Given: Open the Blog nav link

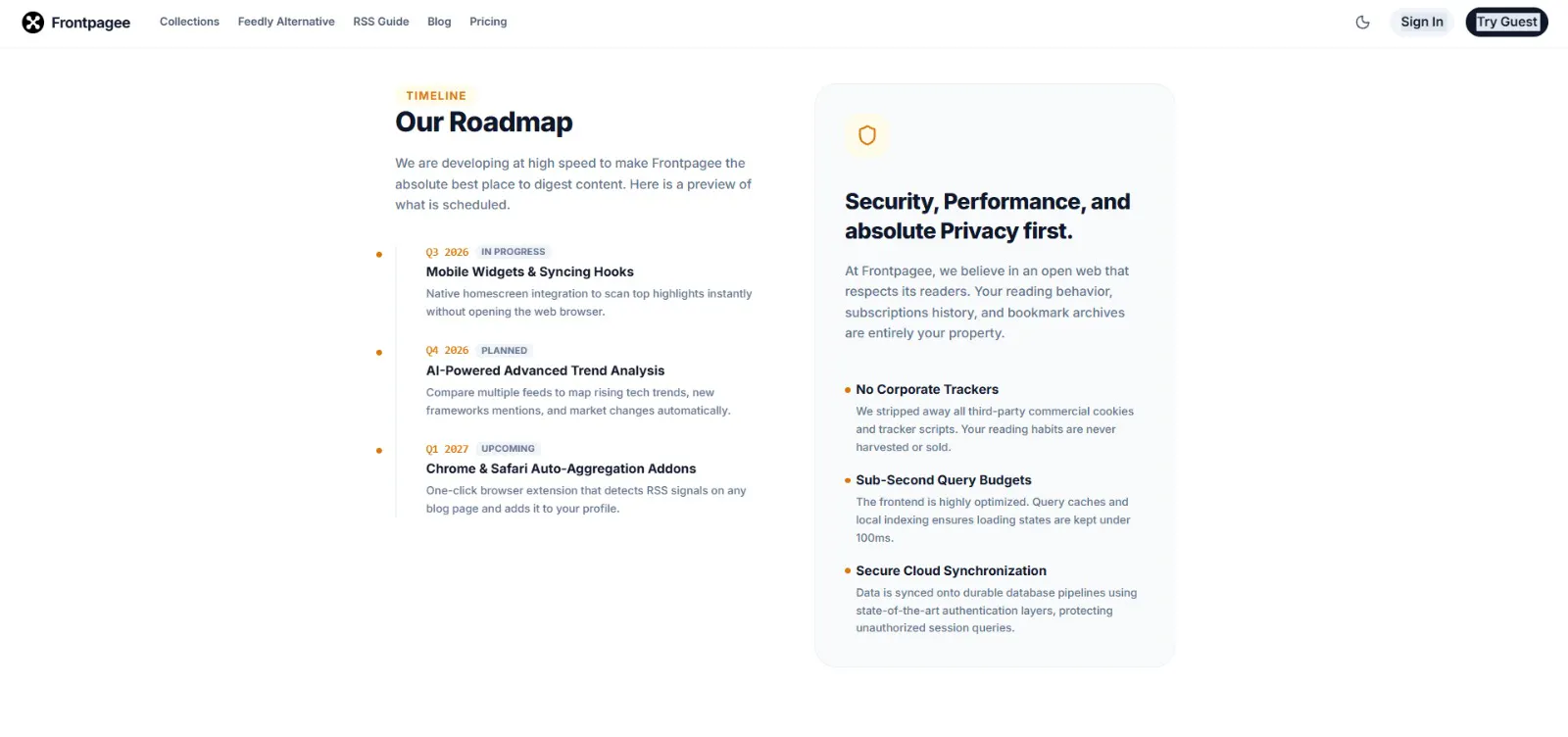Looking at the screenshot, I should coord(439,22).
